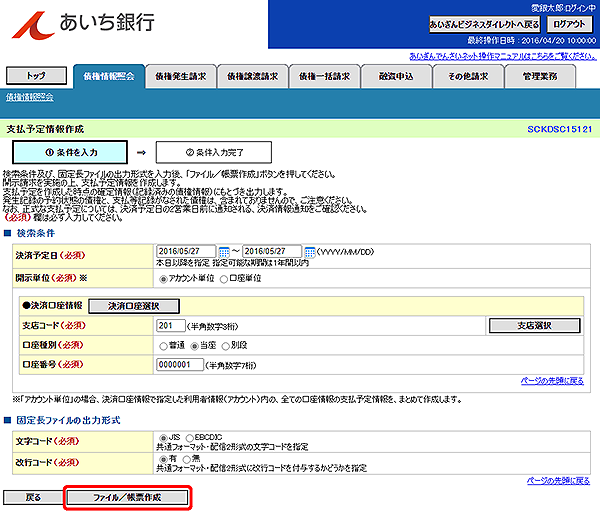The width and height of the screenshot is (600, 513).
Task: Click ログアウト button
Action: 569,24
